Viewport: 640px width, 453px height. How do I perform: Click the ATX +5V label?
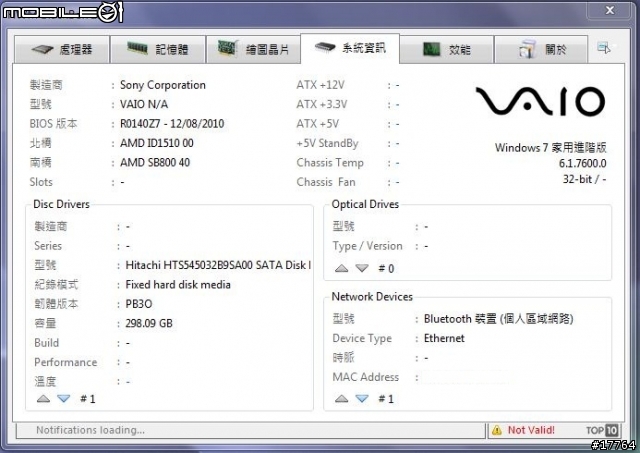point(318,124)
